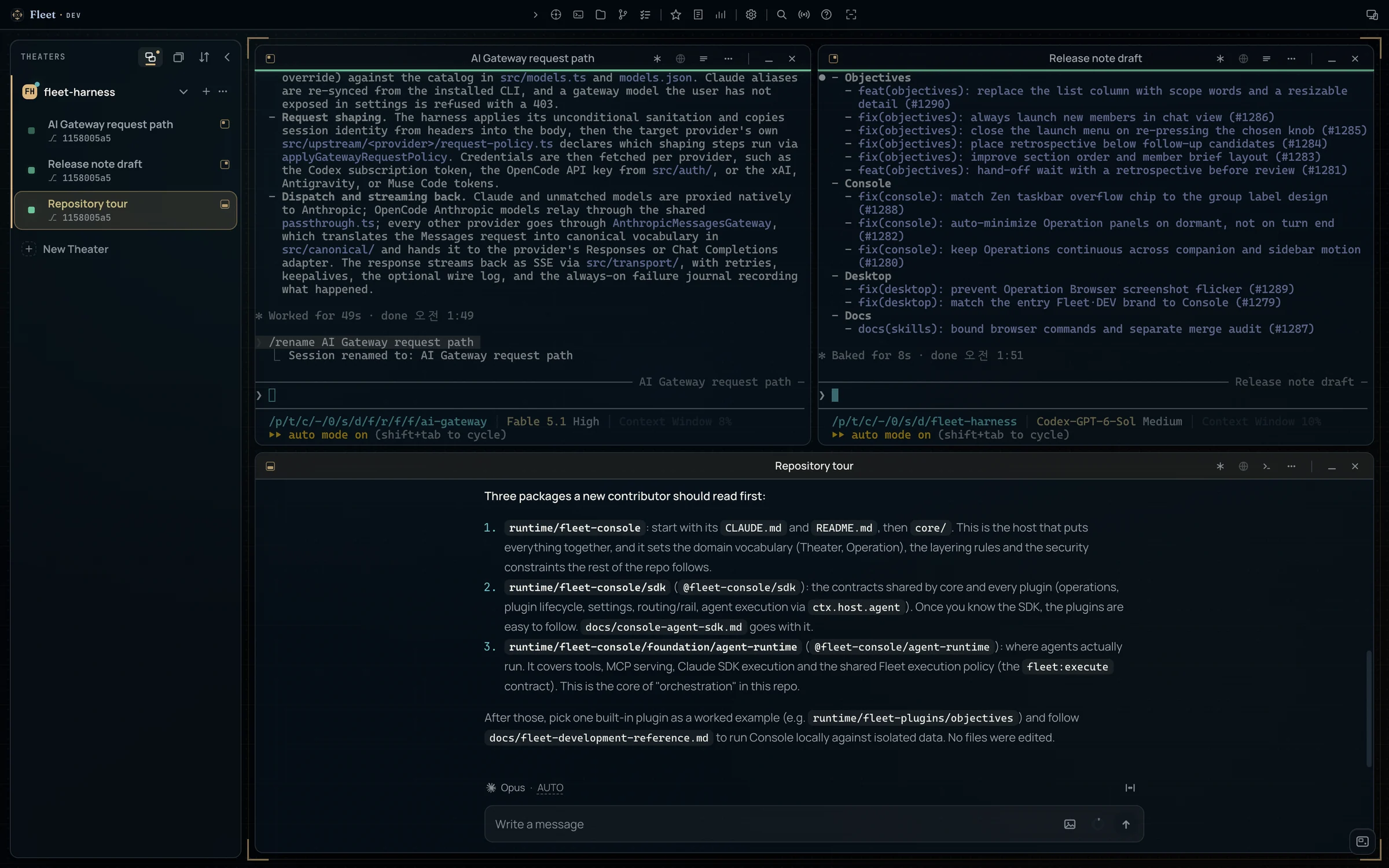Collapse the fleet-harness group chevron
1389x868 pixels.
coord(183,91)
